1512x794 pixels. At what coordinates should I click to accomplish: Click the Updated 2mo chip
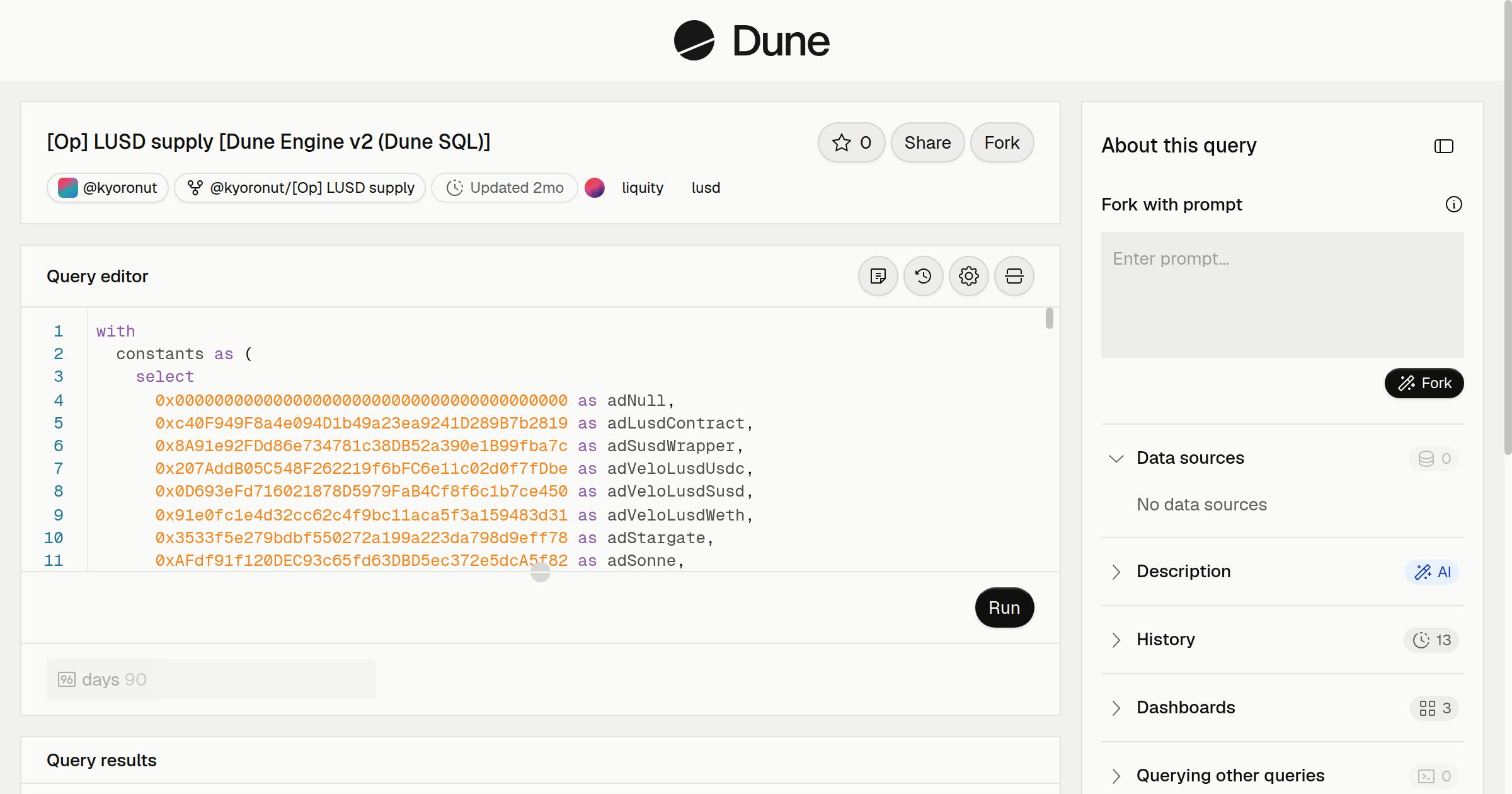pos(504,188)
